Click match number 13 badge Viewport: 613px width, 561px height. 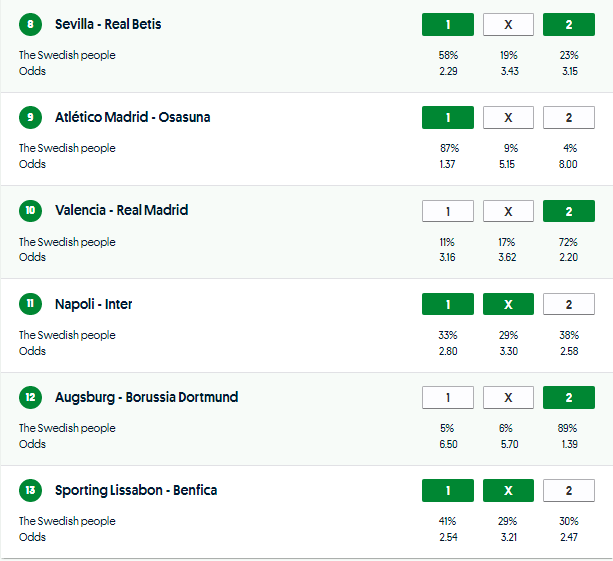click(x=30, y=491)
